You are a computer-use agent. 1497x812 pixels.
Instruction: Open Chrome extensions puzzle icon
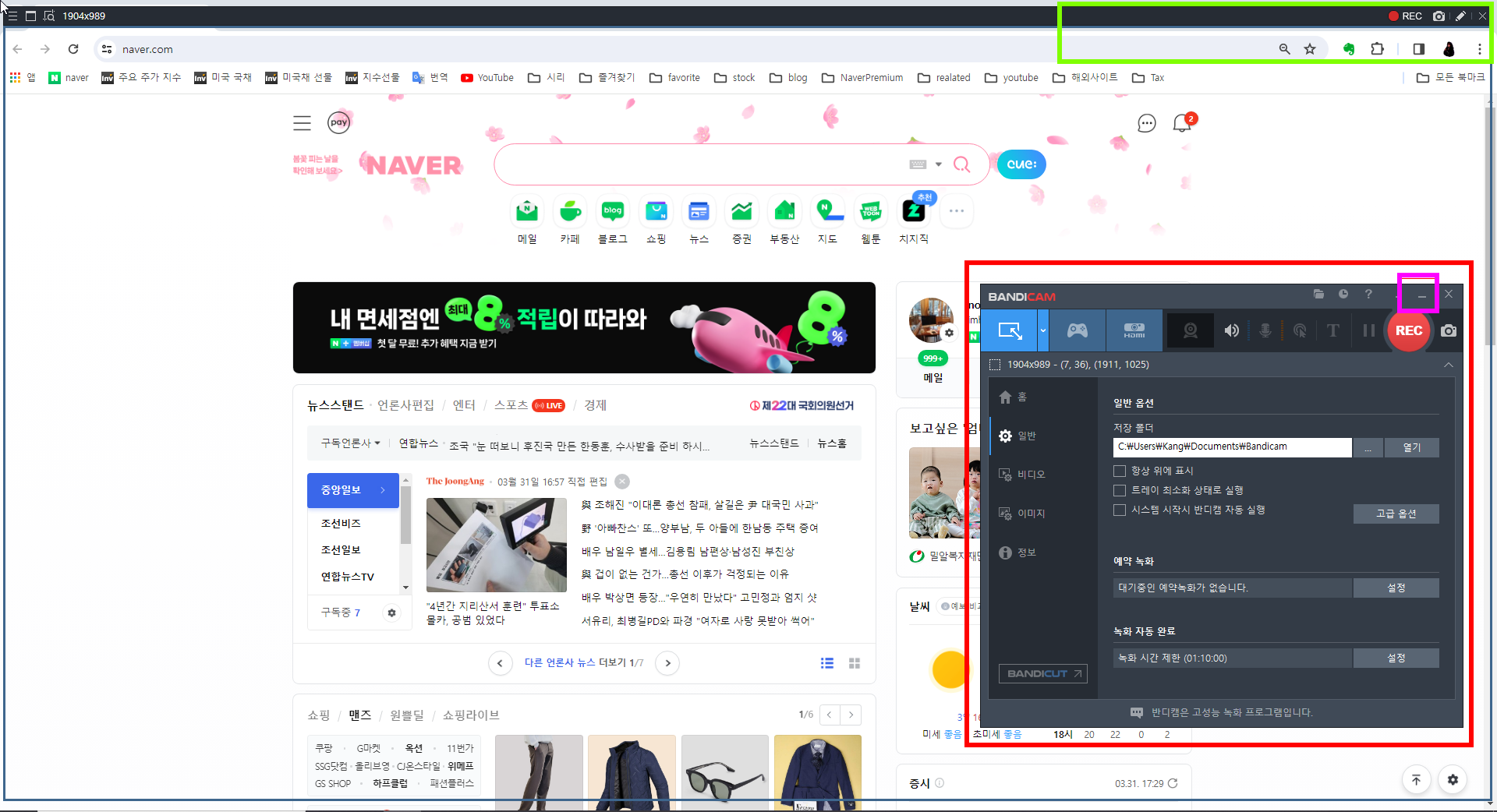tap(1378, 49)
